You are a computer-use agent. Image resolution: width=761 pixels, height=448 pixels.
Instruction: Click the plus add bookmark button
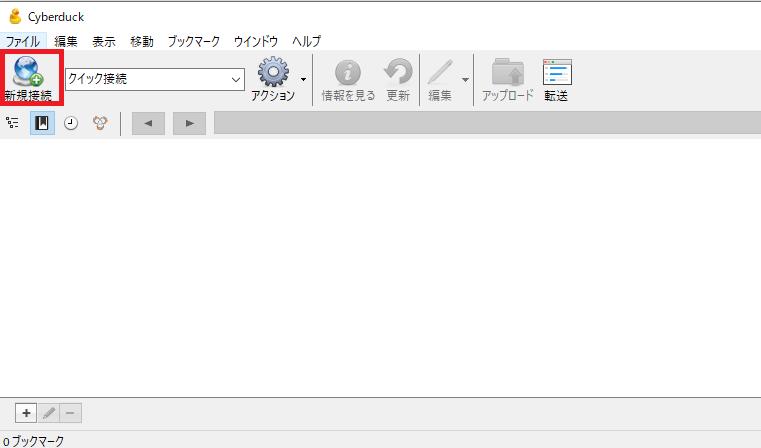26,413
